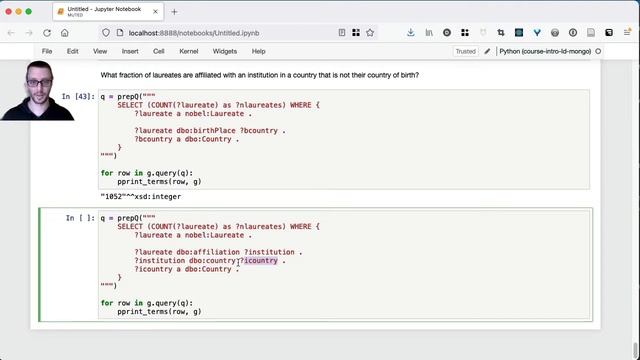Click the line "?laureate dbo:affiliation ?institution ."
Viewport: 640px width, 360px height.
(218, 252)
